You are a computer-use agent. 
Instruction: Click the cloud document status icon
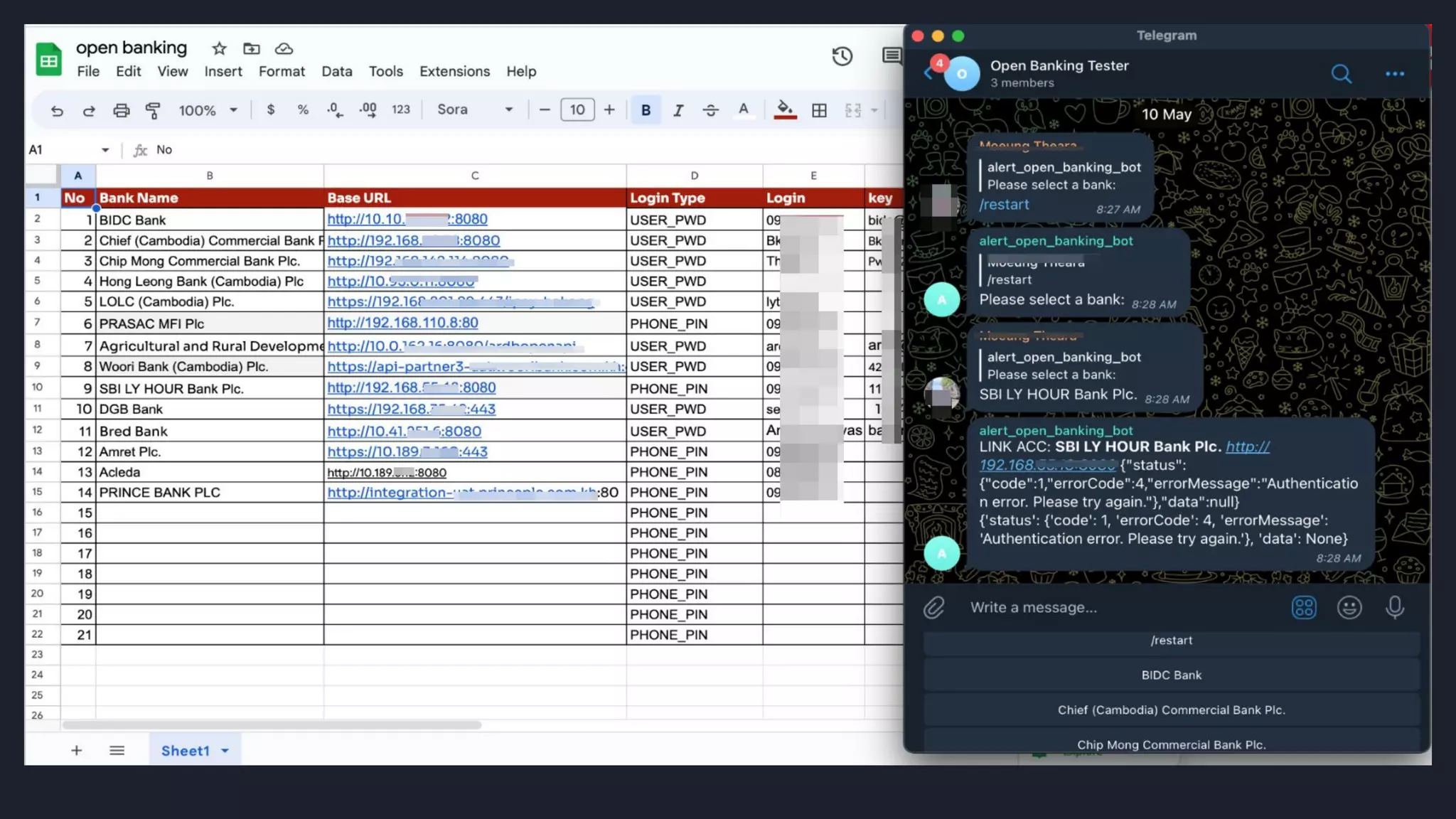coord(284,48)
